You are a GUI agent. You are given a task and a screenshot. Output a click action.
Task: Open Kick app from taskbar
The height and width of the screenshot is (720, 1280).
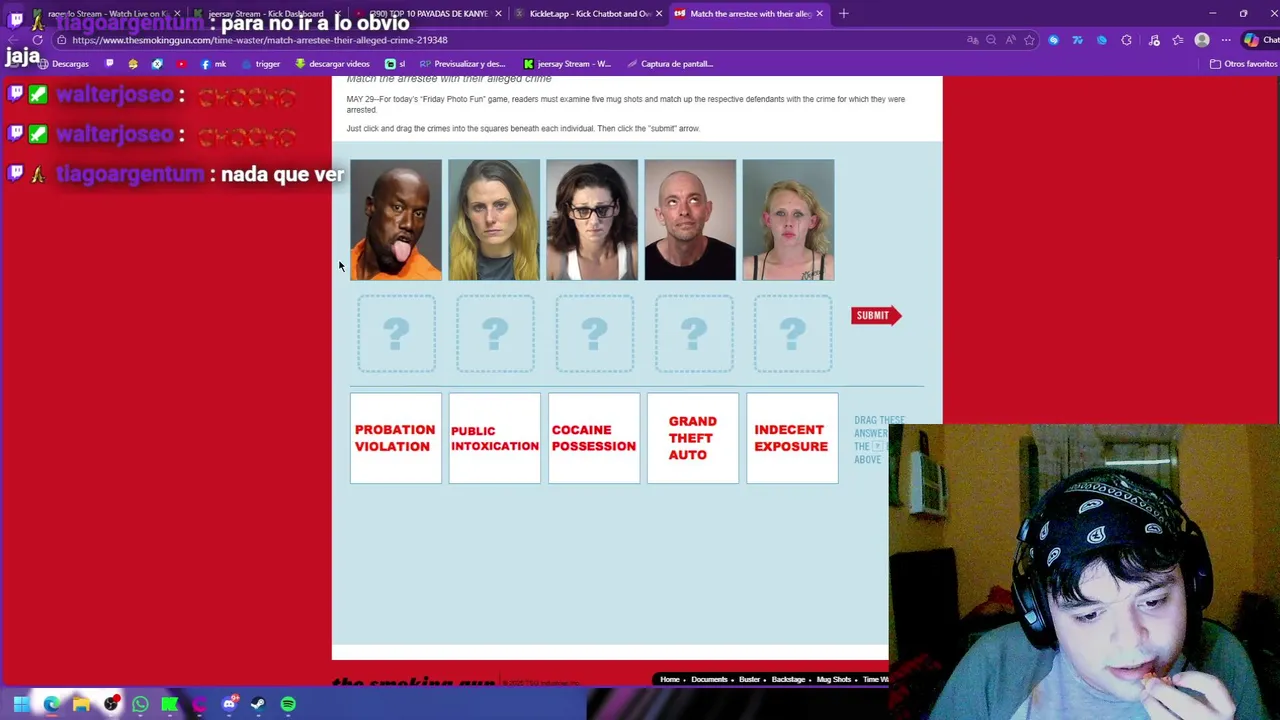pos(170,705)
